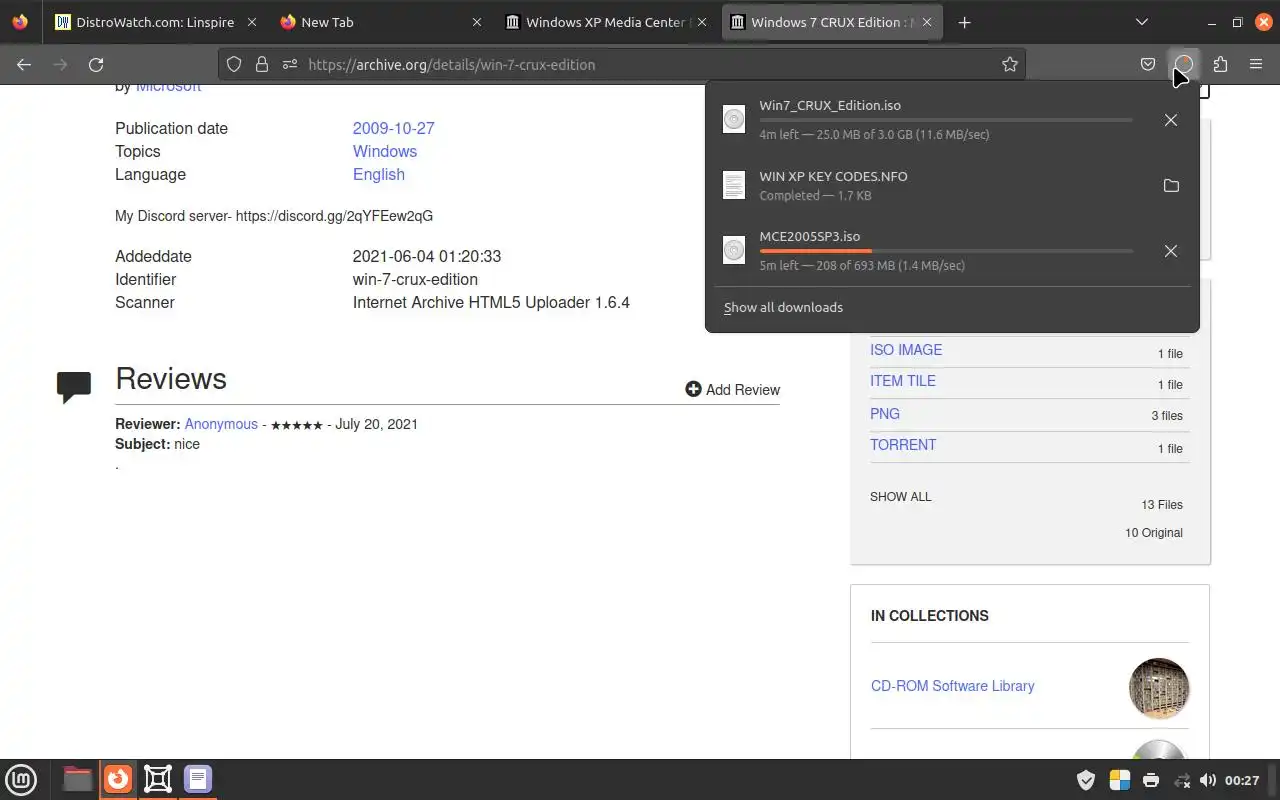Screen dimensions: 1280x800
Task: Switch to the DistroWatch.com: Linspire tab
Action: pos(158,22)
